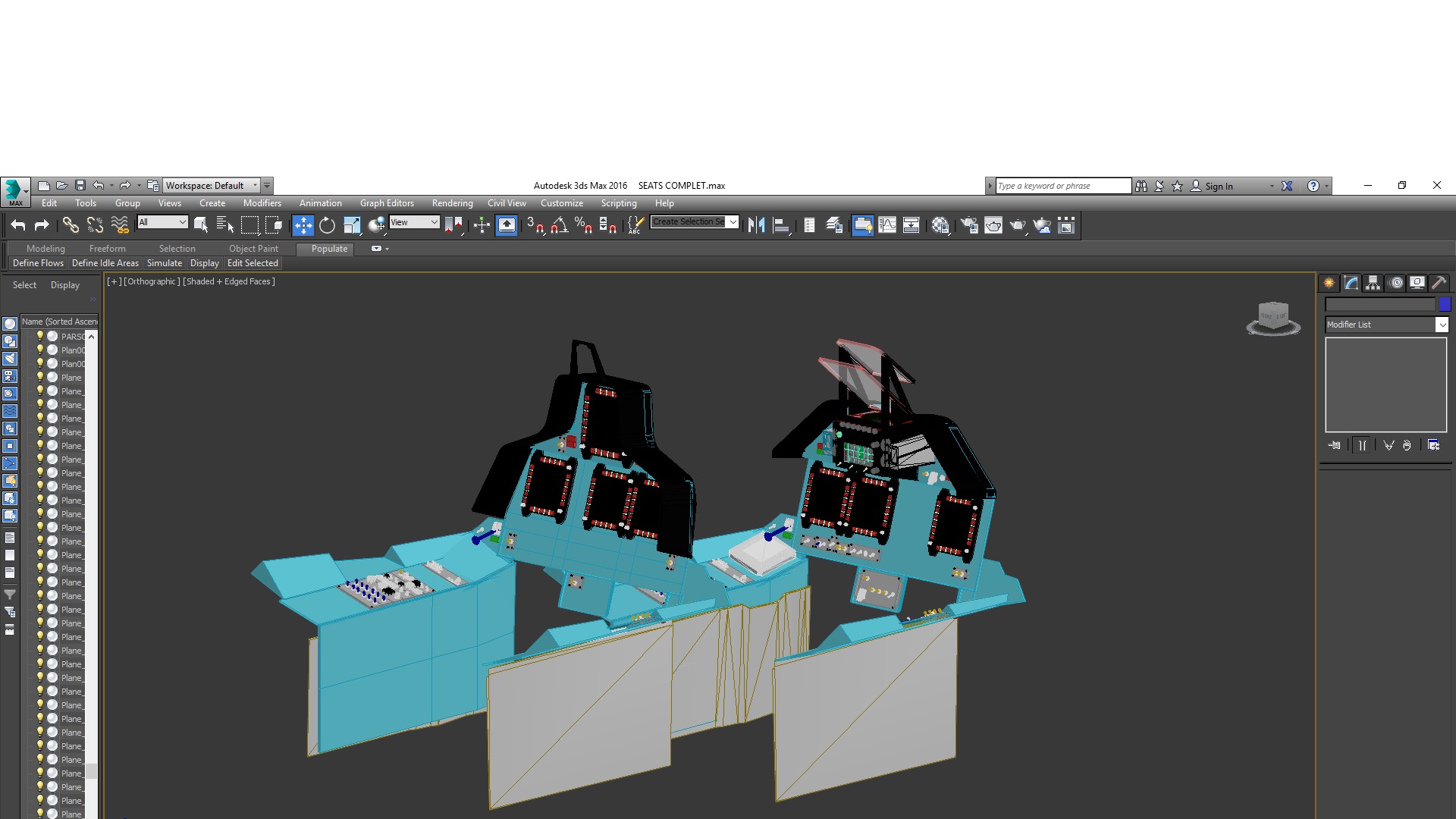Image resolution: width=1456 pixels, height=819 pixels.
Task: Open the Rendering menu
Action: (x=452, y=203)
